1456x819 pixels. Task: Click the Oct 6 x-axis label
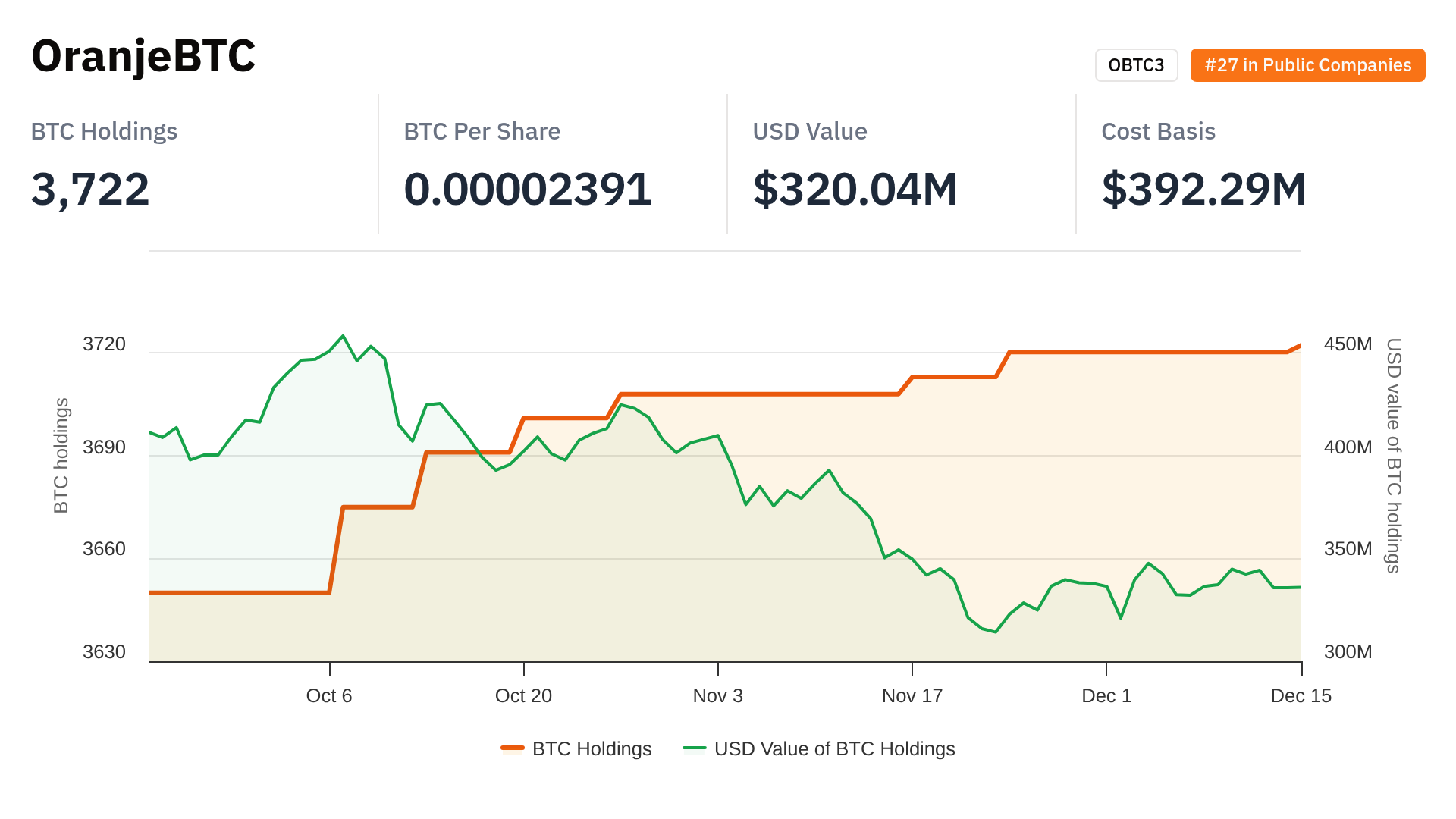[x=329, y=696]
